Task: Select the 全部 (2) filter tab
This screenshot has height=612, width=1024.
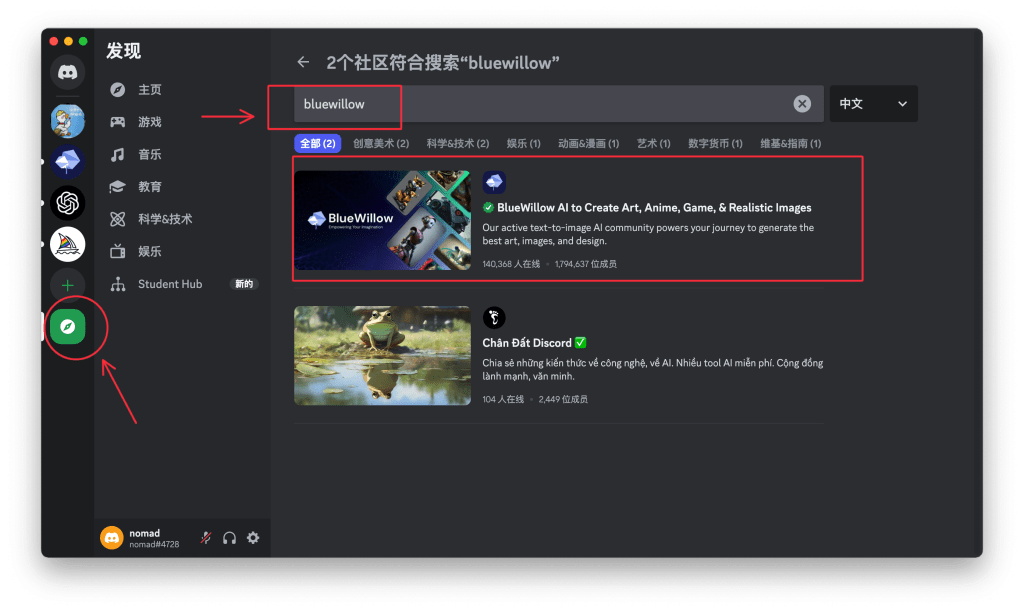Action: coord(317,143)
